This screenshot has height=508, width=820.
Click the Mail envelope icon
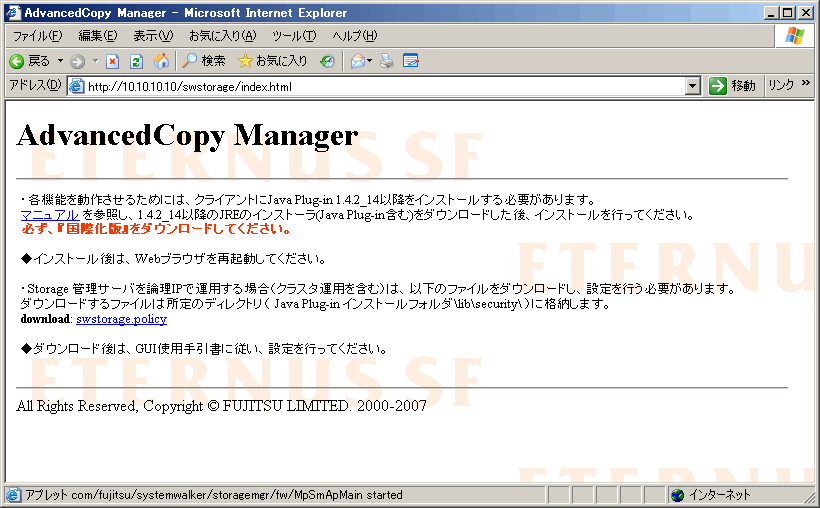tap(358, 61)
